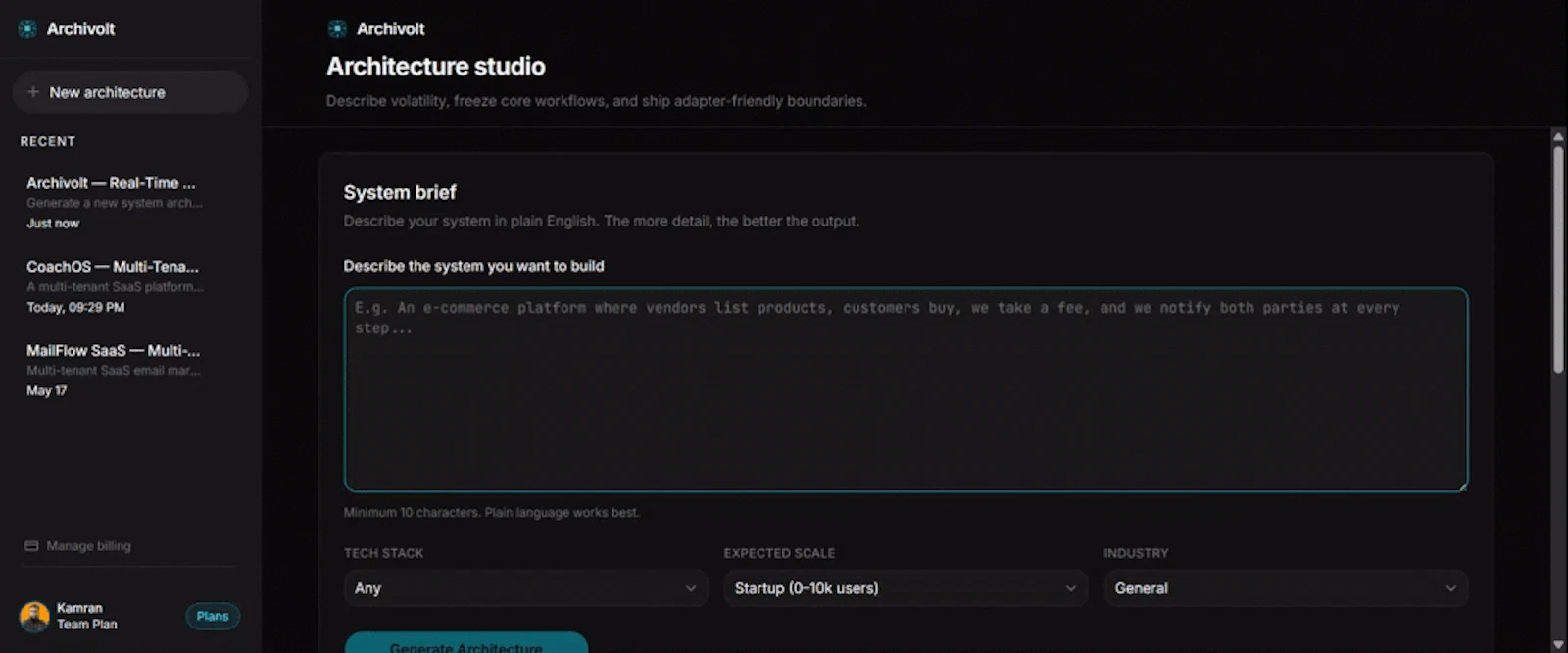The height and width of the screenshot is (653, 1568).
Task: Click the plus icon on New architecture
Action: 33,92
